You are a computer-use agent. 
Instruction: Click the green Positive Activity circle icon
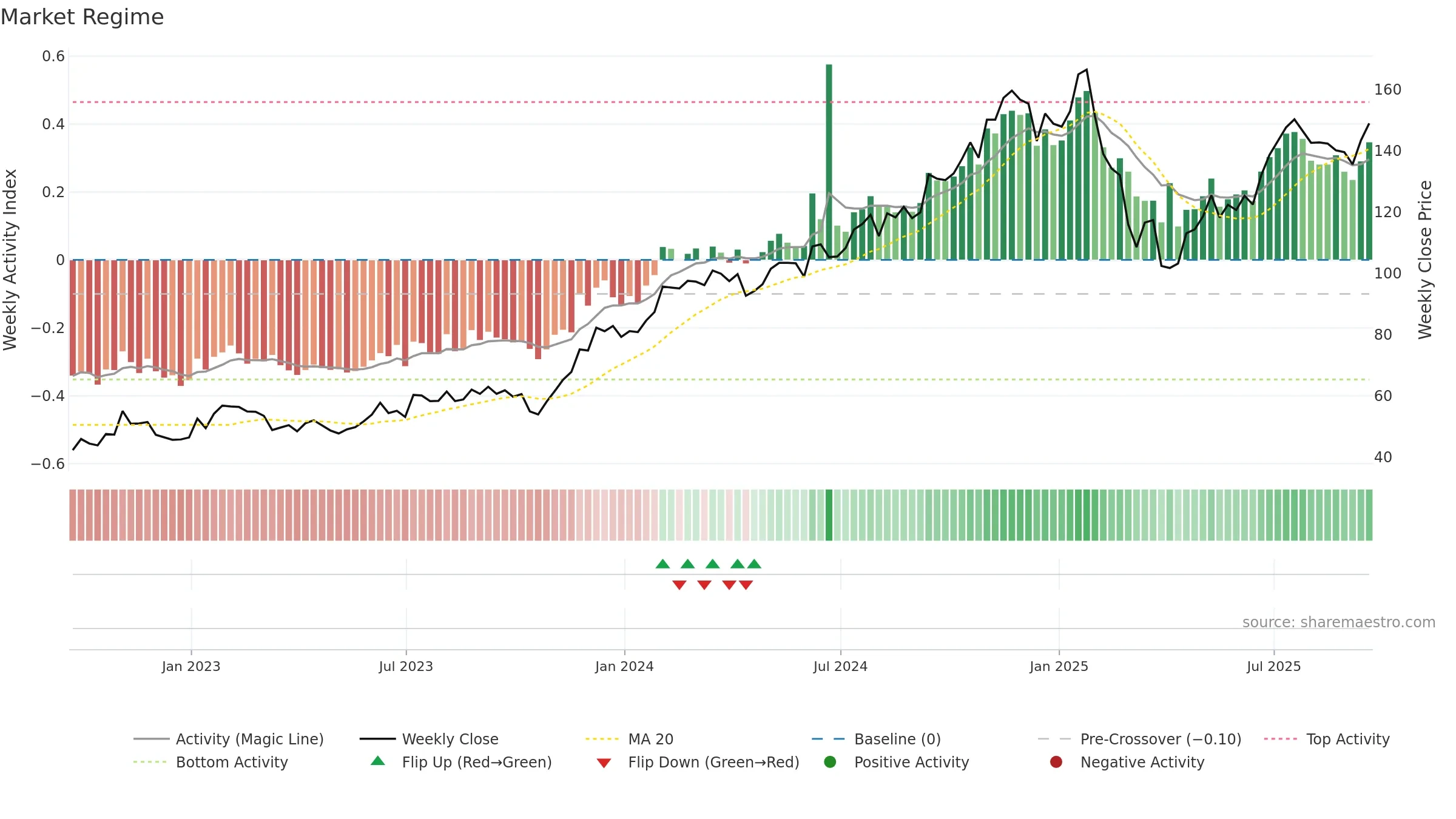pyautogui.click(x=830, y=762)
